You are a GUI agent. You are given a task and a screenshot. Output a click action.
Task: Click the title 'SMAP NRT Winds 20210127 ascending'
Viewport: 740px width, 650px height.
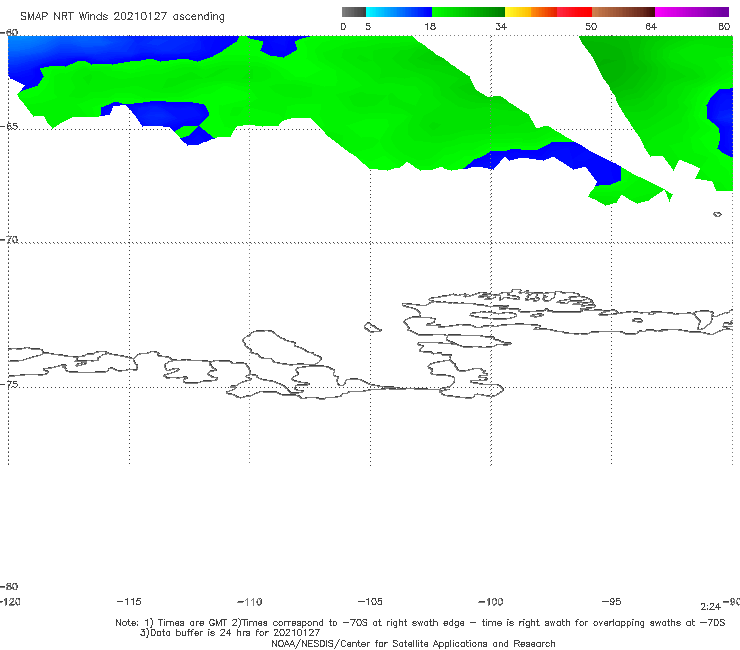pyautogui.click(x=122, y=17)
